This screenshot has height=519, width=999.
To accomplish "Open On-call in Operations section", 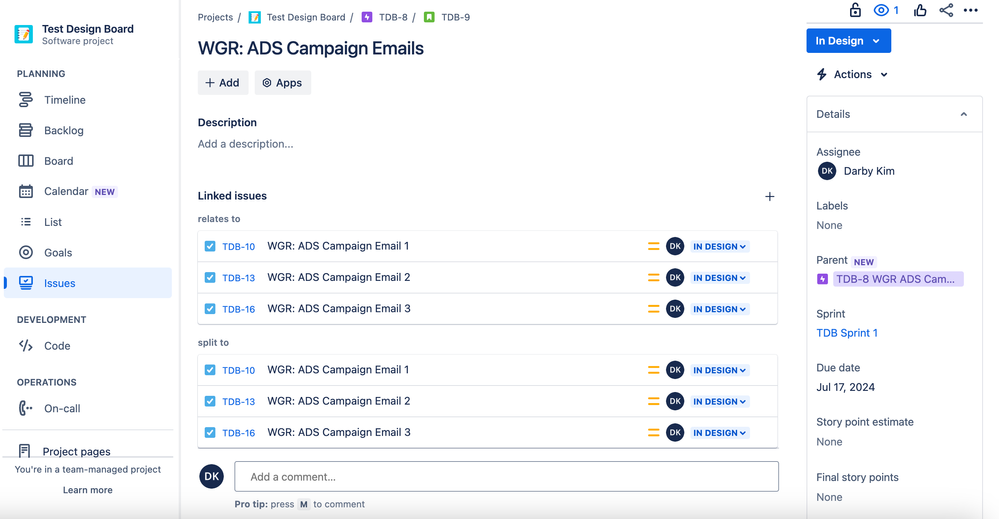I will [x=88, y=408].
